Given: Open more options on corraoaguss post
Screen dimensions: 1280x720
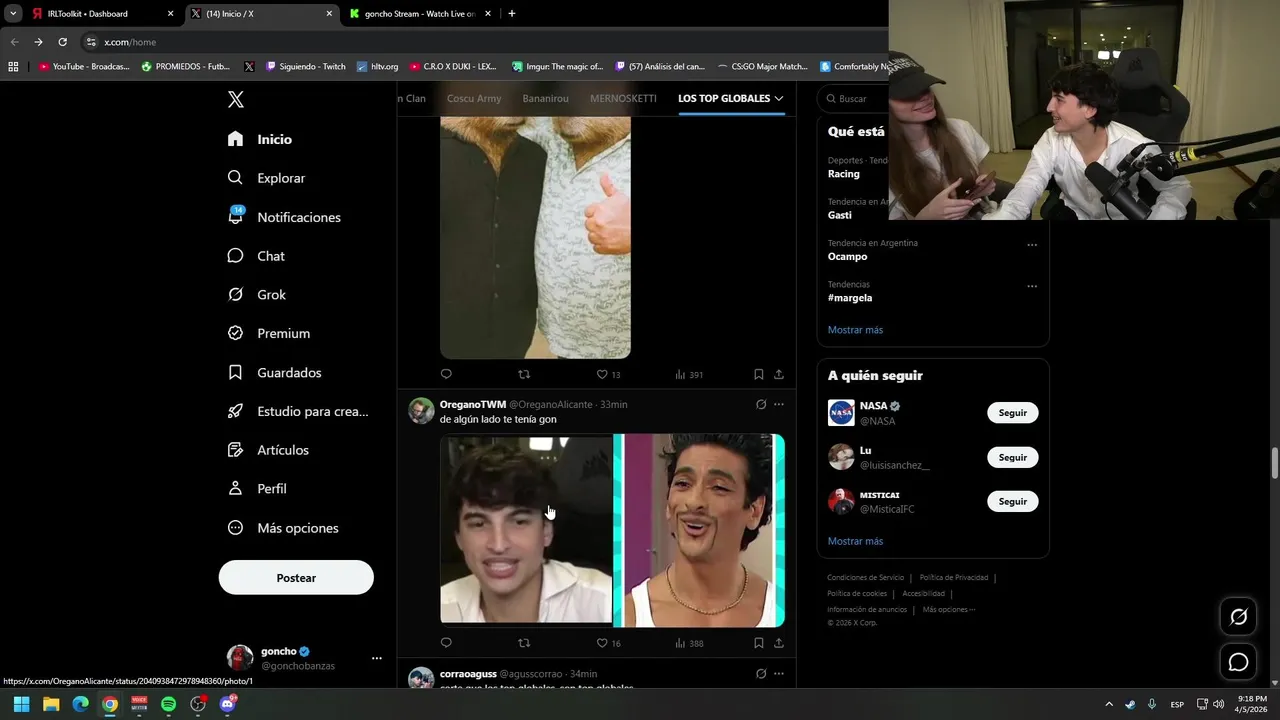Looking at the screenshot, I should 779,673.
